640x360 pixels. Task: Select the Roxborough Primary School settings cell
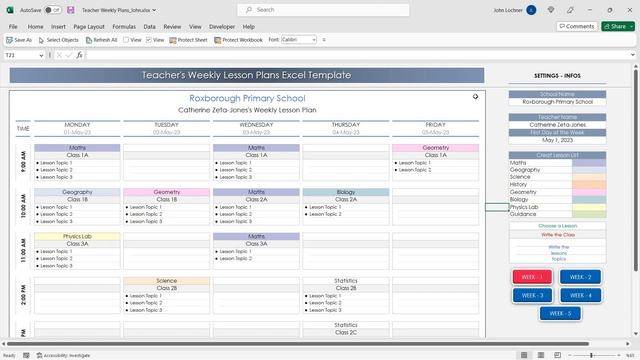coord(558,102)
